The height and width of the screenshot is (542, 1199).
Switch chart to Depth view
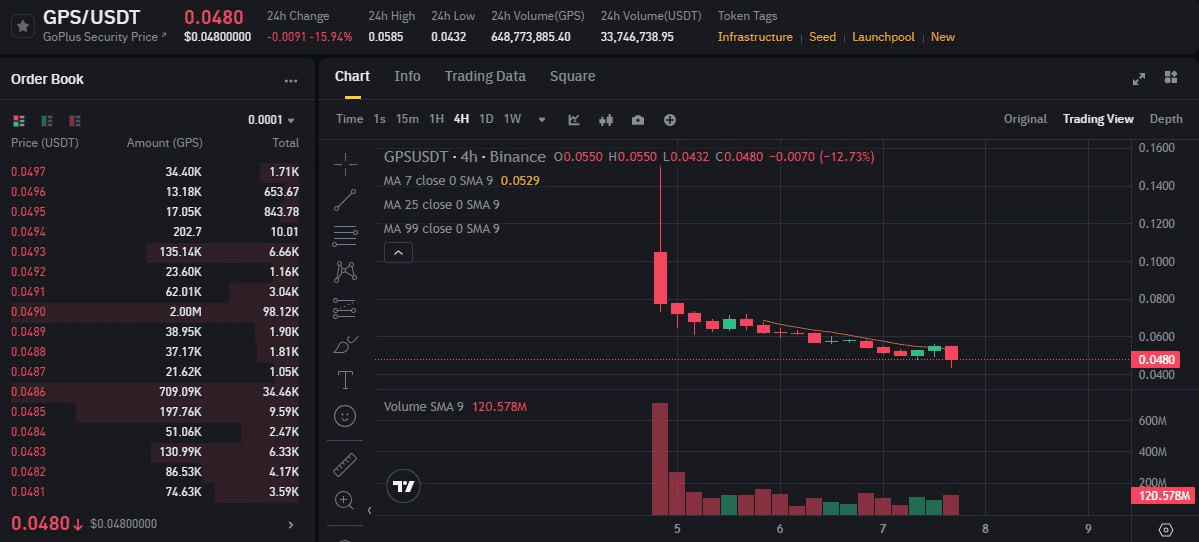tap(1166, 119)
